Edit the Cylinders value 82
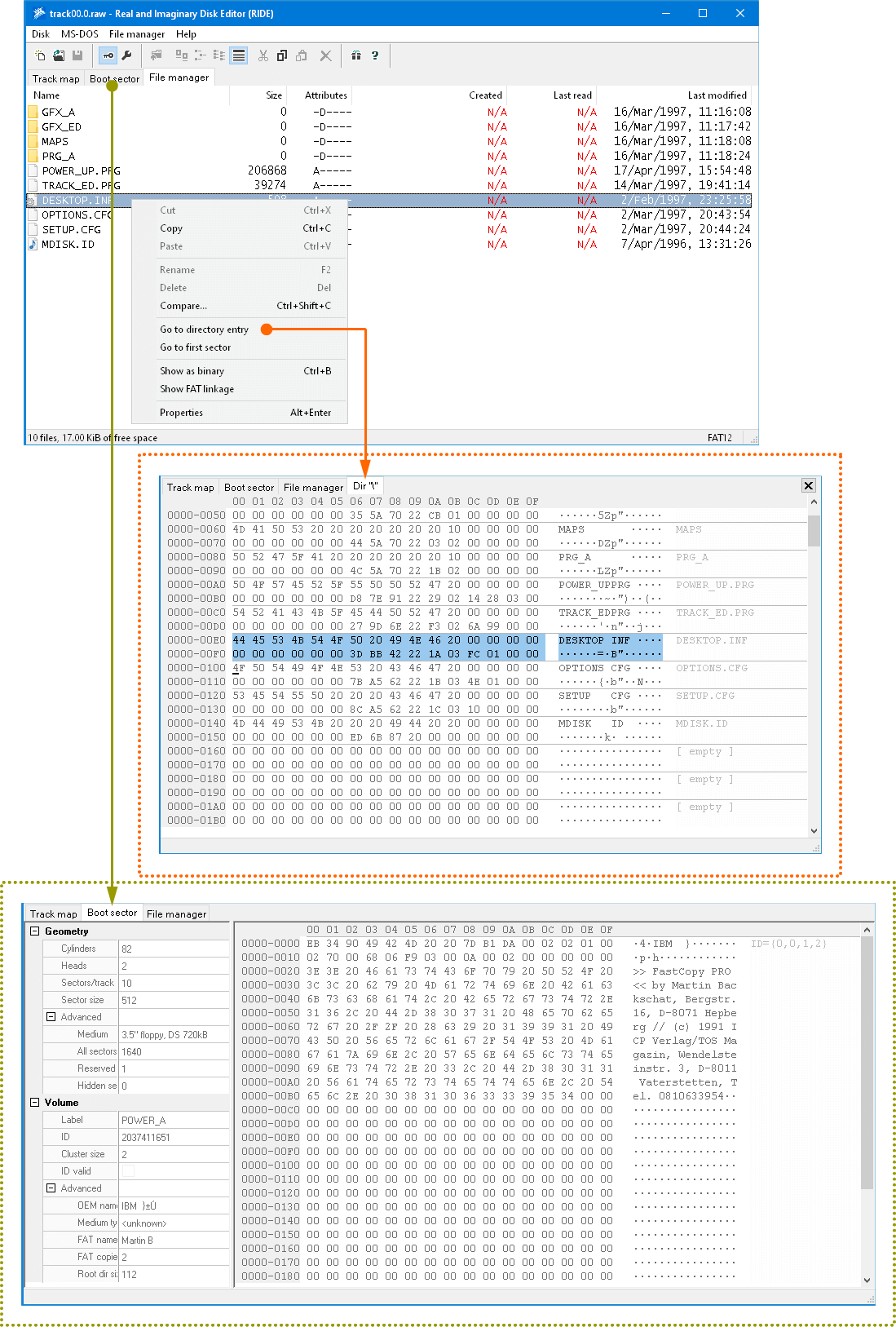The height and width of the screenshot is (1327, 896). click(174, 949)
